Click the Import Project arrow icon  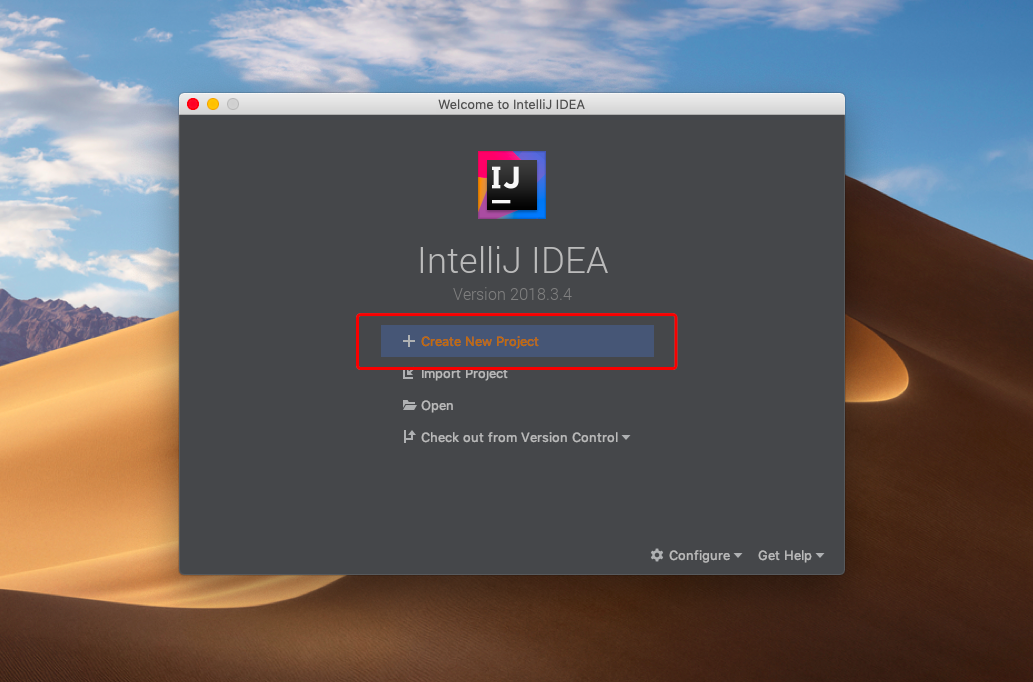[x=408, y=373]
